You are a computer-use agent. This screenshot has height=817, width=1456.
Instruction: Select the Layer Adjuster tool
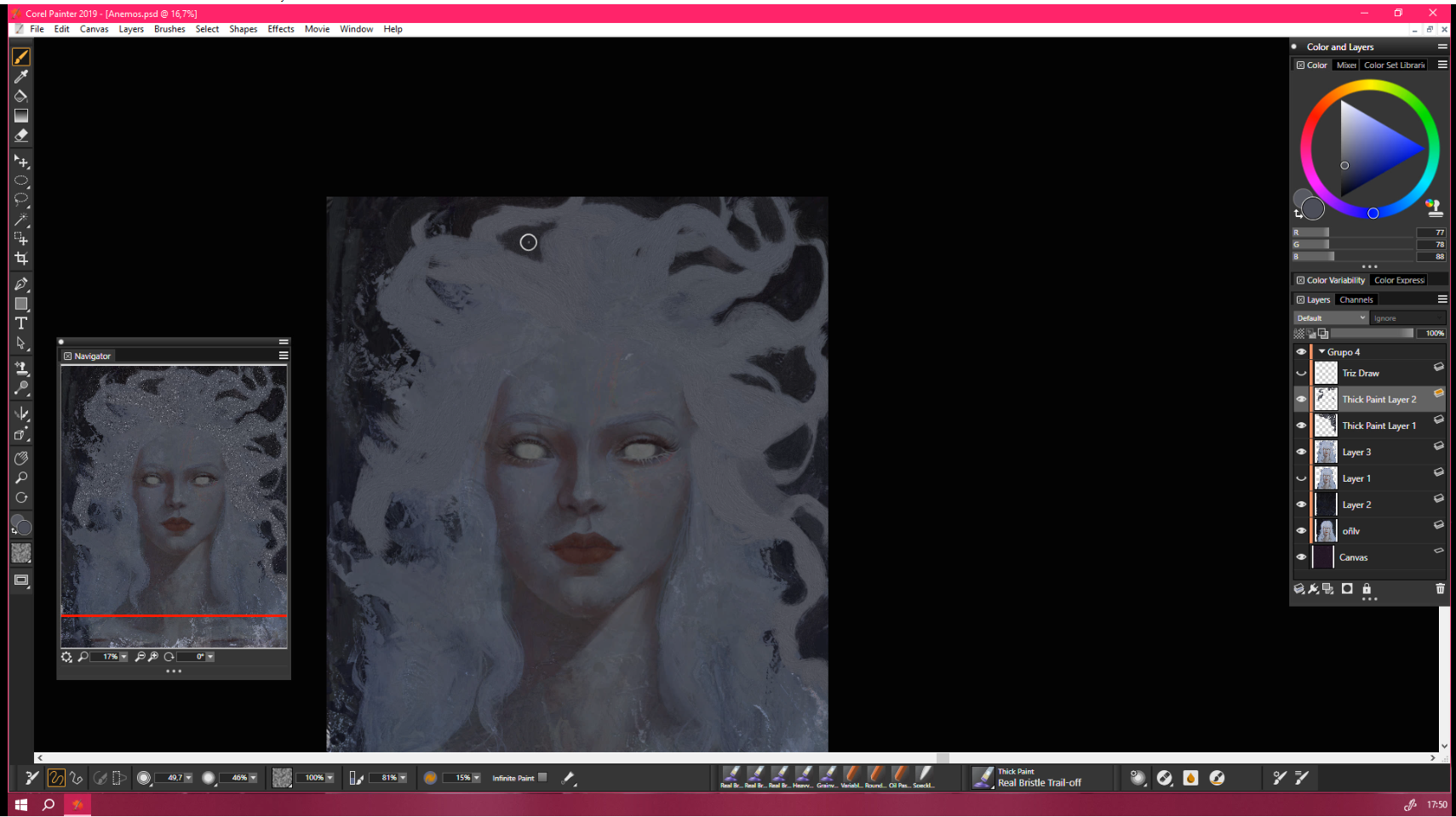(21, 162)
